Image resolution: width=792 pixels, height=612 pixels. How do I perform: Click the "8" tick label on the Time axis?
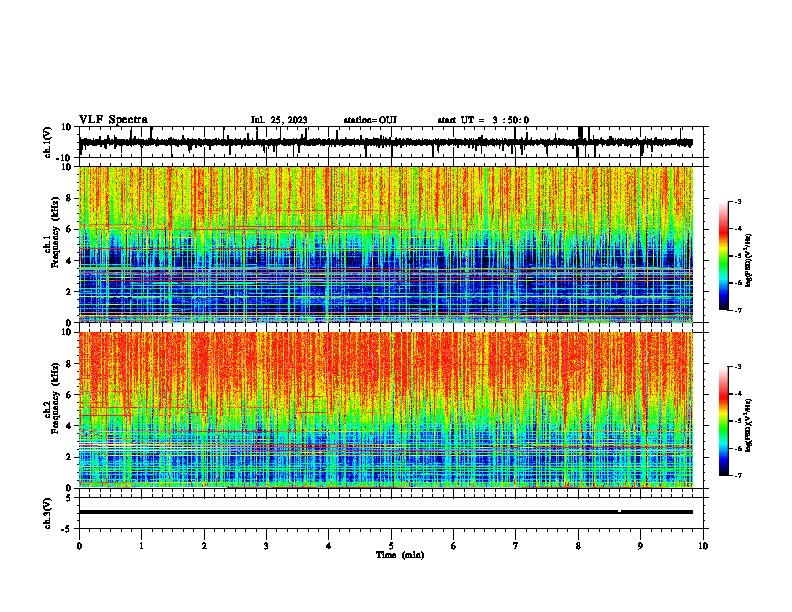point(578,546)
